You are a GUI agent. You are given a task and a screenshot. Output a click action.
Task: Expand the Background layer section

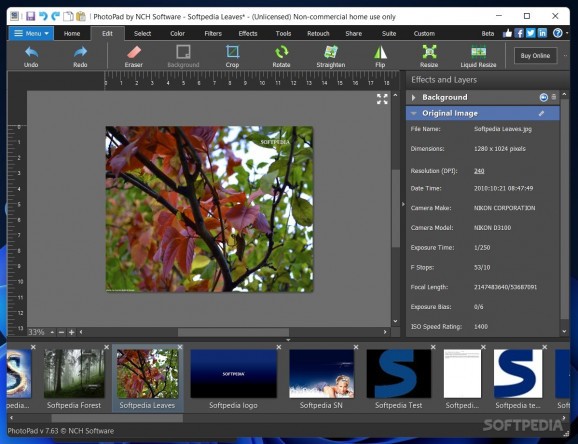pyautogui.click(x=413, y=97)
